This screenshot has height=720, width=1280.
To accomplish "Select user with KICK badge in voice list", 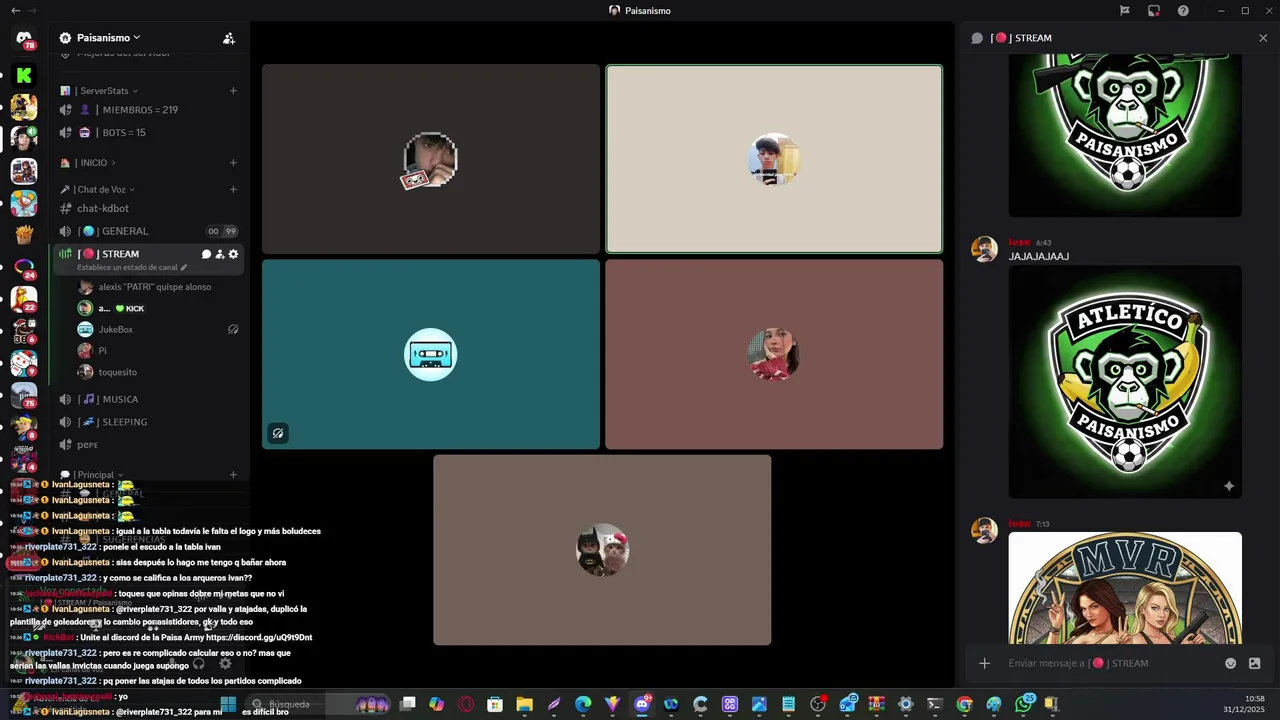I will (x=159, y=308).
